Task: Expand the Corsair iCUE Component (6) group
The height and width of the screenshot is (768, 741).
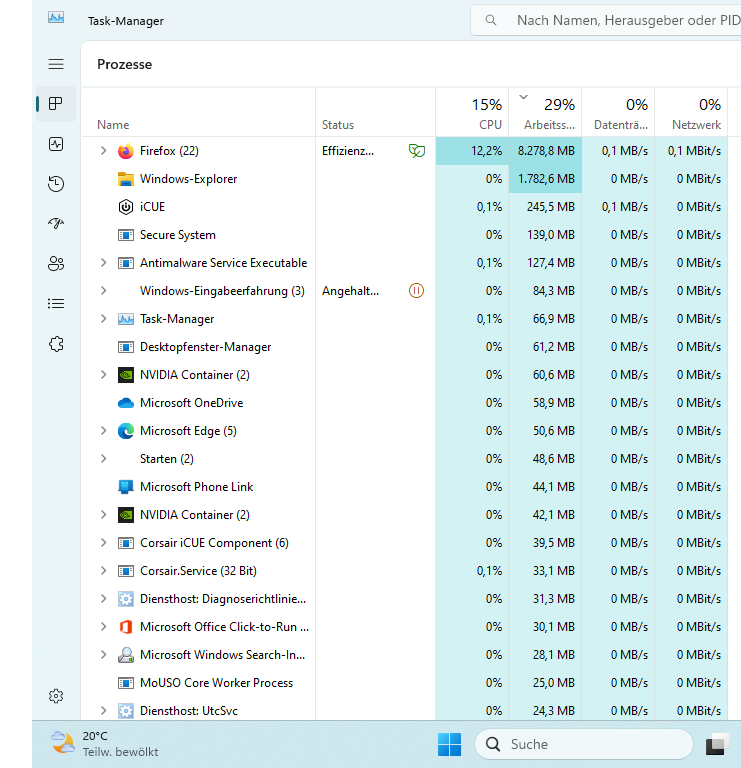Action: [x=103, y=543]
